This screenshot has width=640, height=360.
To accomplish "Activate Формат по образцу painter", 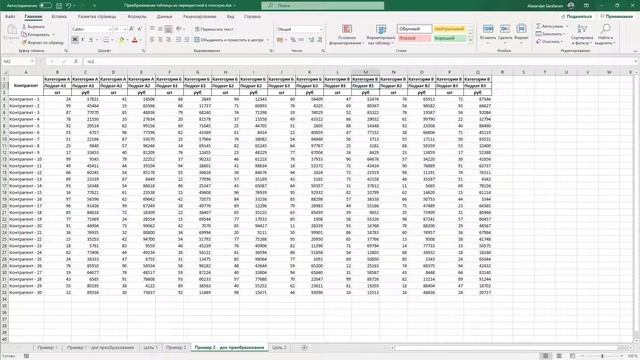I will coord(42,42).
